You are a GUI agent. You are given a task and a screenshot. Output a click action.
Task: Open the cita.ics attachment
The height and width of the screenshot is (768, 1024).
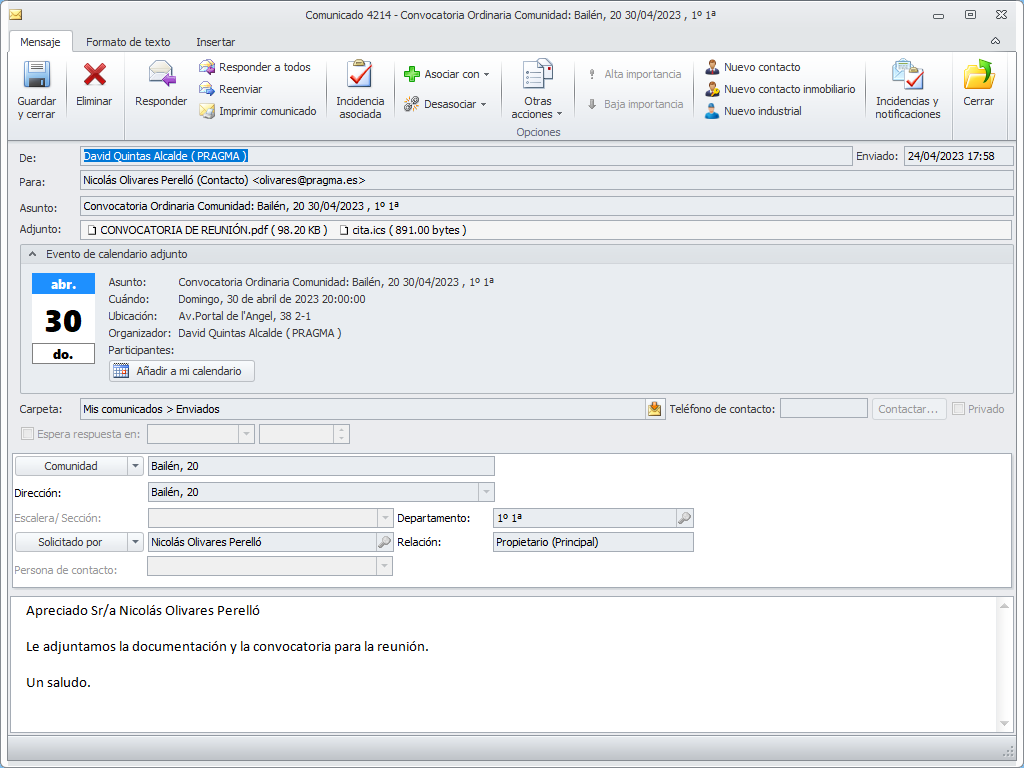403,230
